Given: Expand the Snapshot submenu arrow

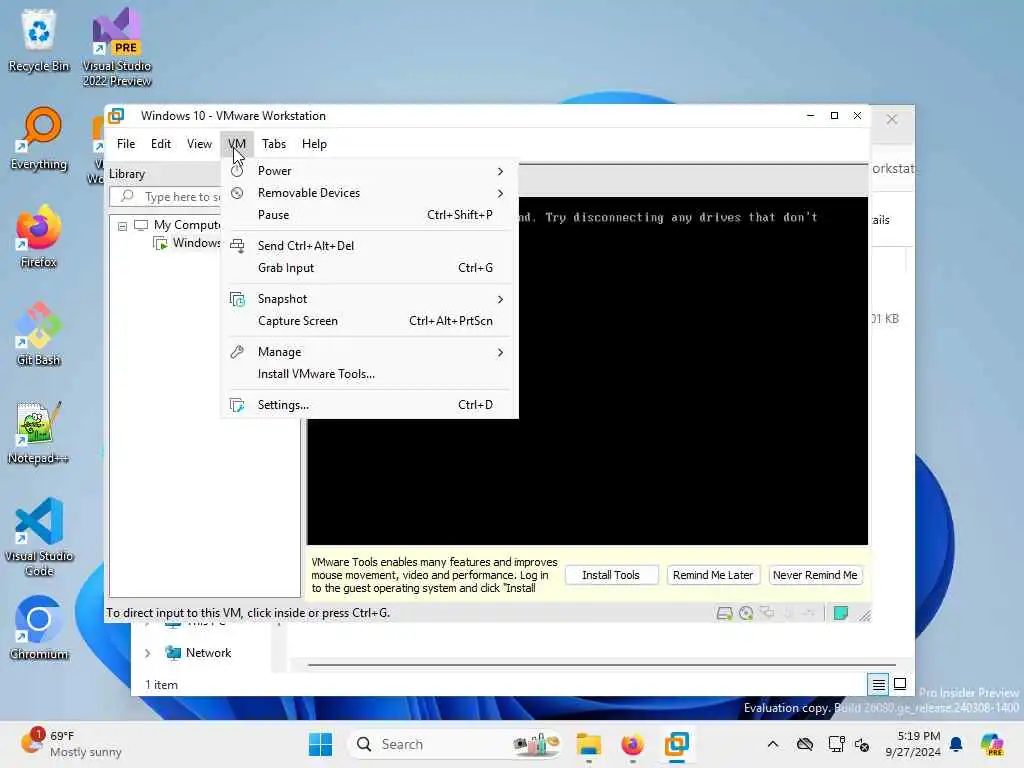Looking at the screenshot, I should [500, 299].
